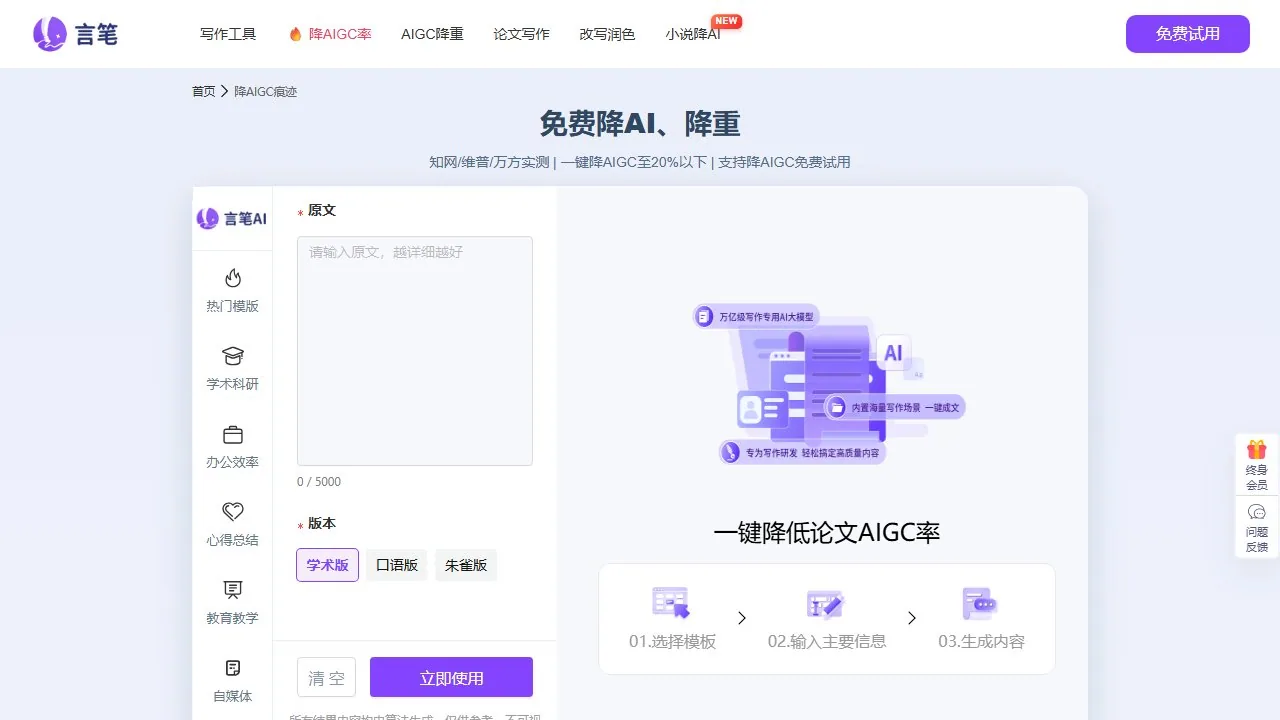This screenshot has width=1280, height=720.
Task: Go to 首页 in the breadcrumb
Action: click(x=203, y=91)
